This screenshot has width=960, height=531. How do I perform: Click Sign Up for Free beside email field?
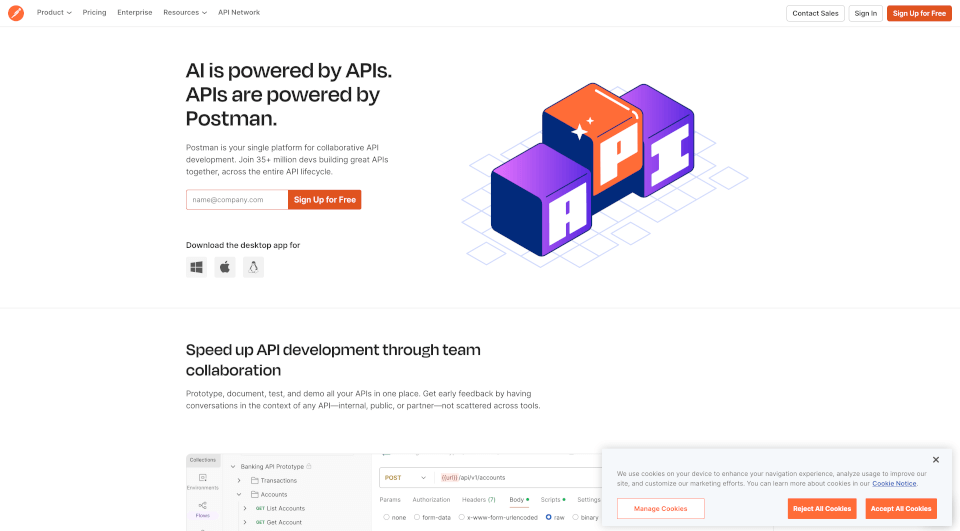[324, 200]
